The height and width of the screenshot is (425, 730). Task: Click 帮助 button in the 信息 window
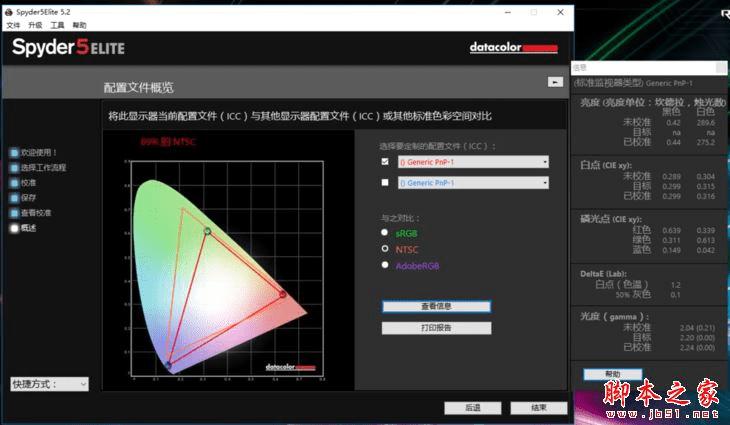pos(613,374)
